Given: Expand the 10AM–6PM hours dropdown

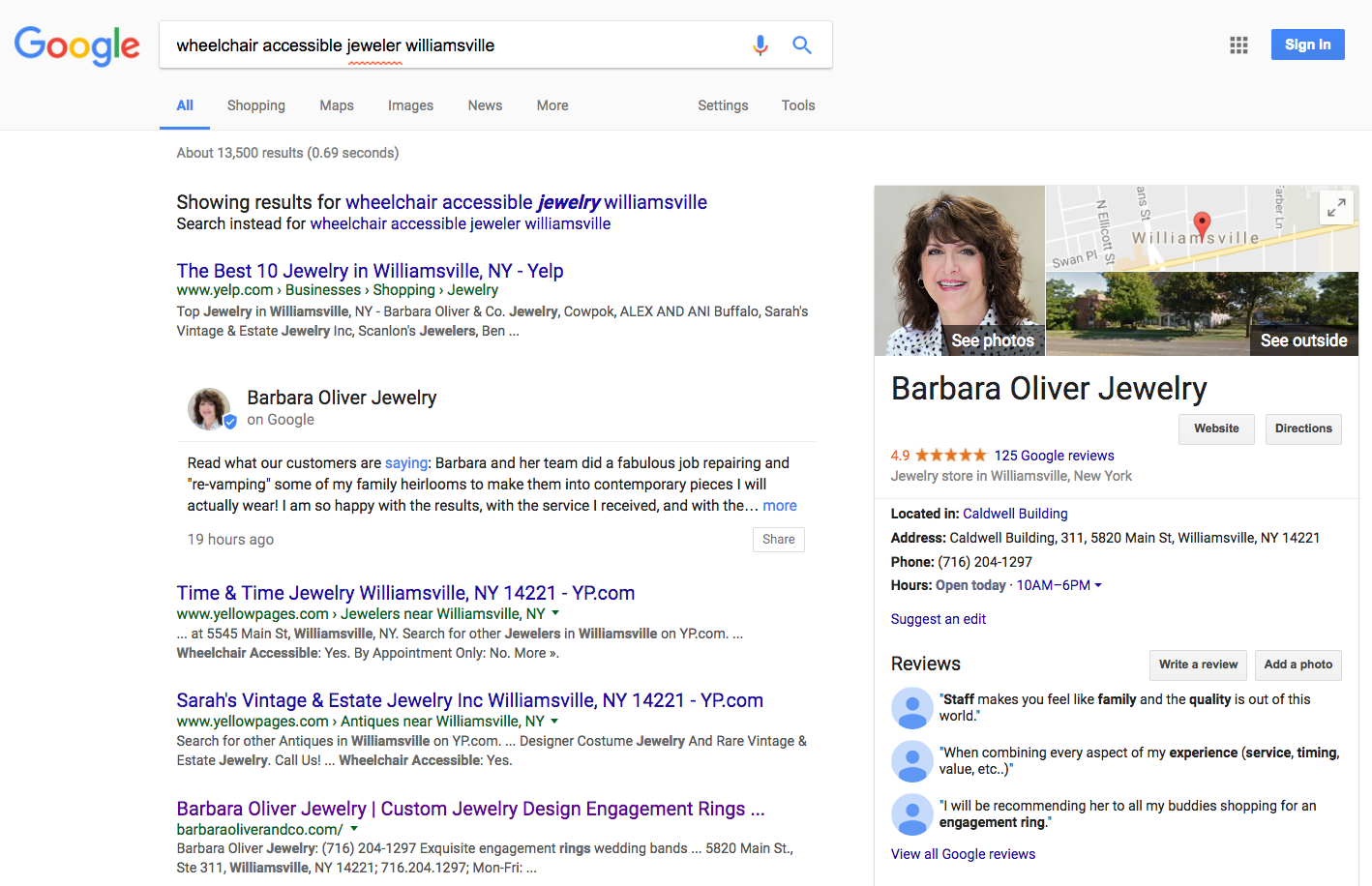Looking at the screenshot, I should (1059, 585).
